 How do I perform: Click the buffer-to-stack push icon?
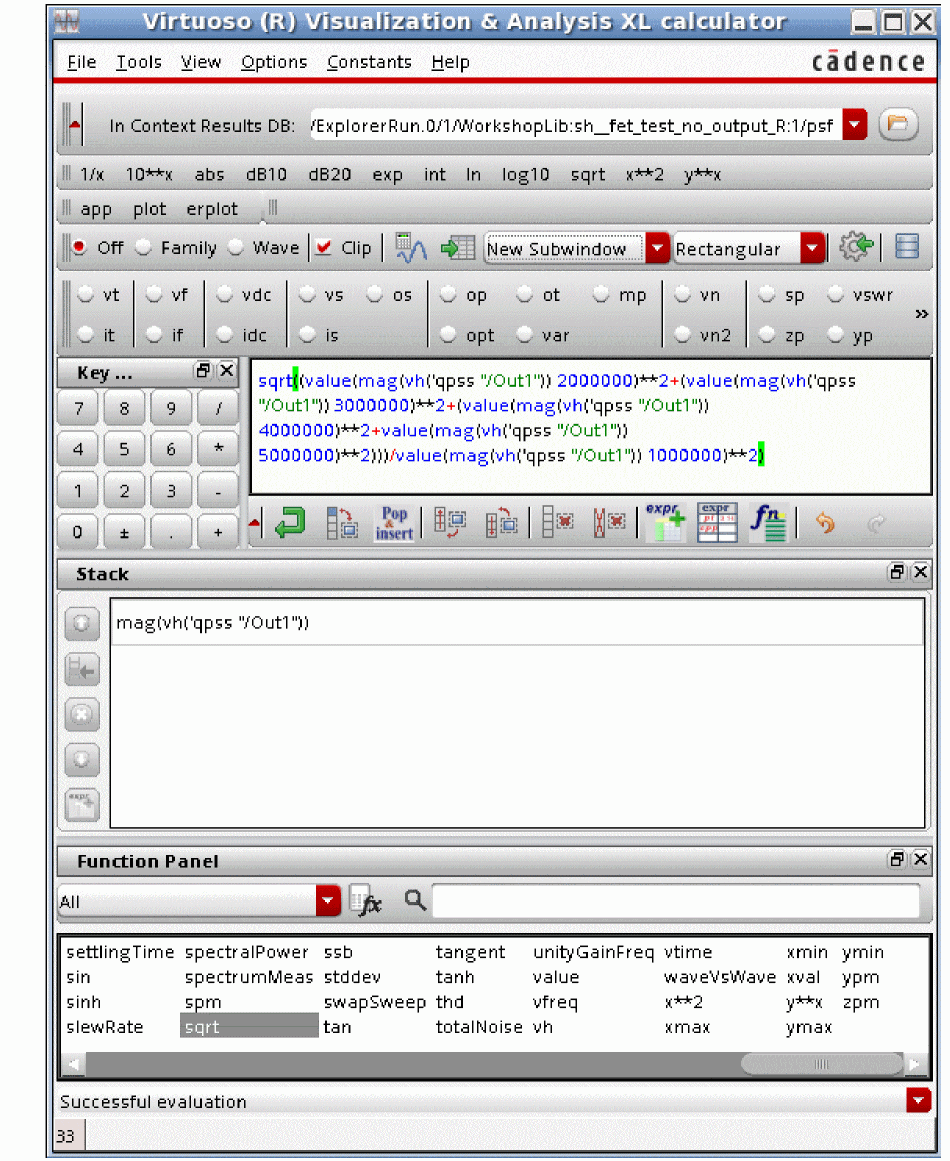pos(501,523)
